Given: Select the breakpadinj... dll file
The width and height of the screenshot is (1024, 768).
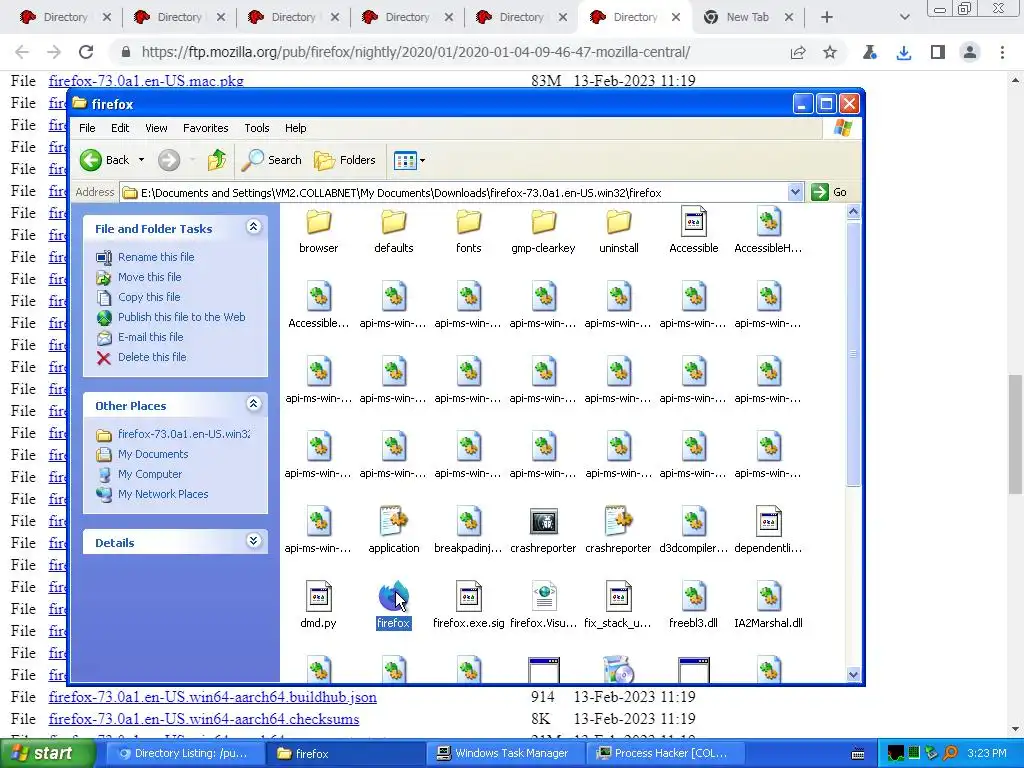Looking at the screenshot, I should [x=468, y=520].
